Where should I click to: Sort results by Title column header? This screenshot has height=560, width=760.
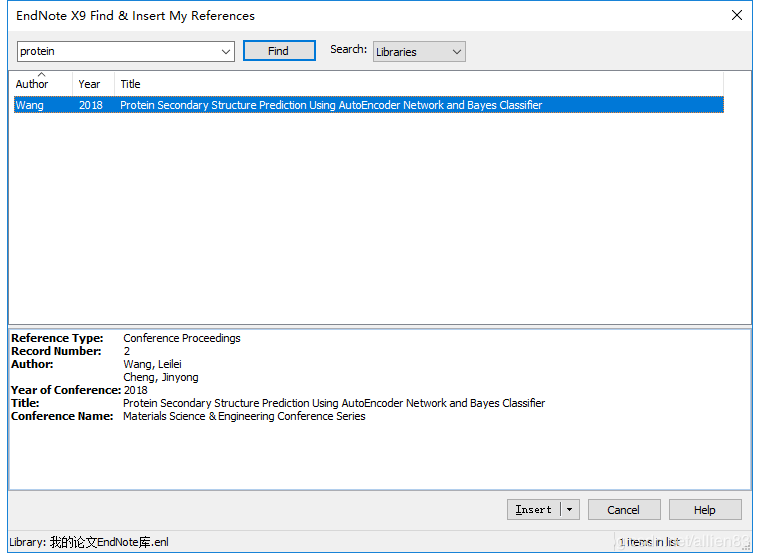(419, 84)
